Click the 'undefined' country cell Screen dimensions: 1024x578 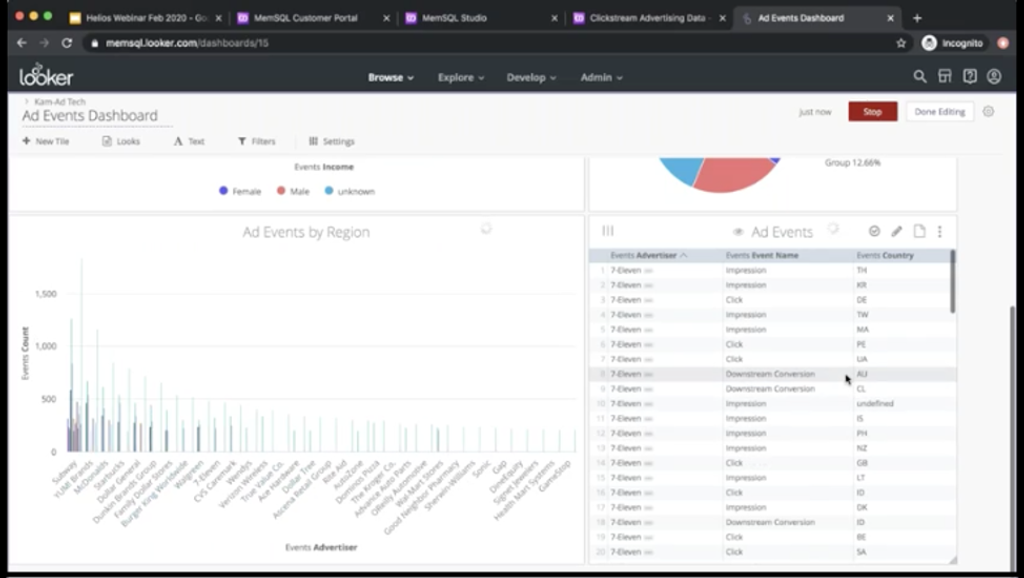[x=875, y=404]
